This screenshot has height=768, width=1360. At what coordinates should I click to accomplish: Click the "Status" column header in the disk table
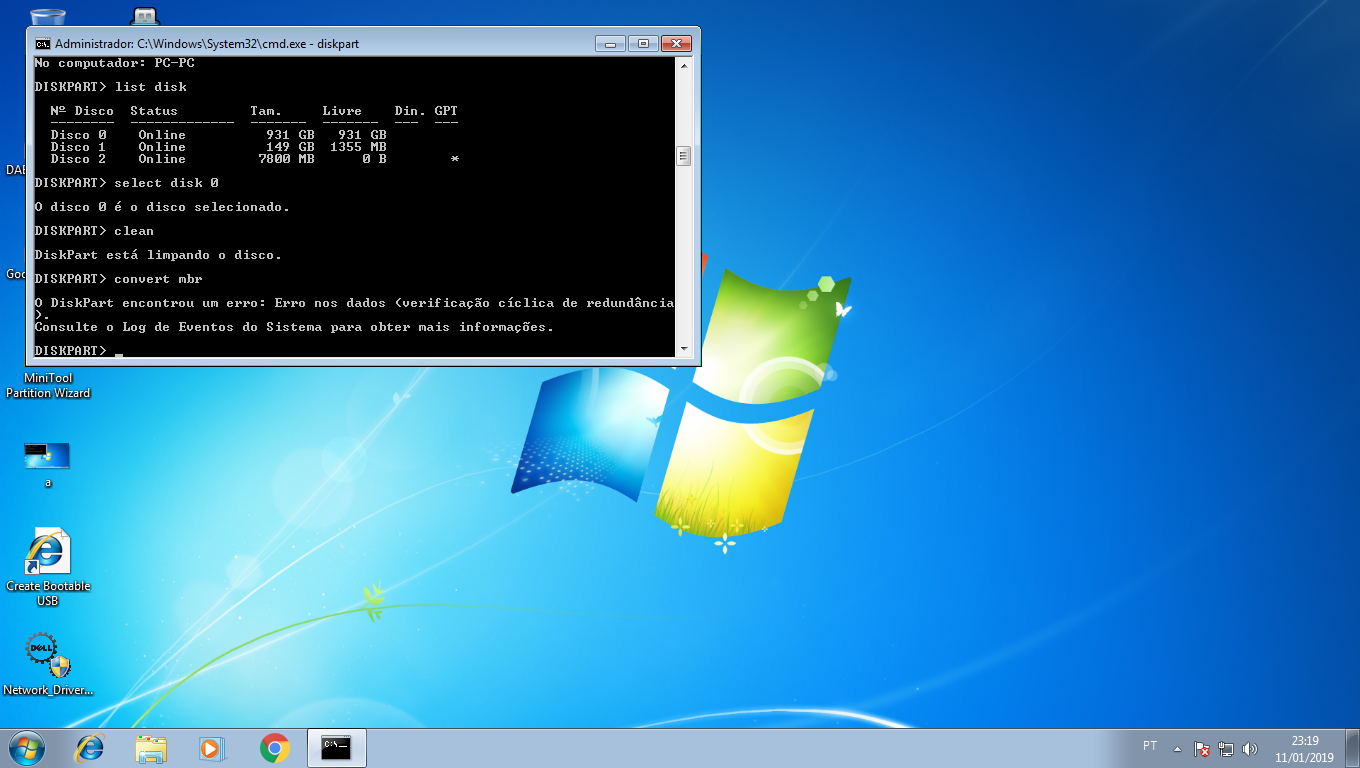coord(154,111)
